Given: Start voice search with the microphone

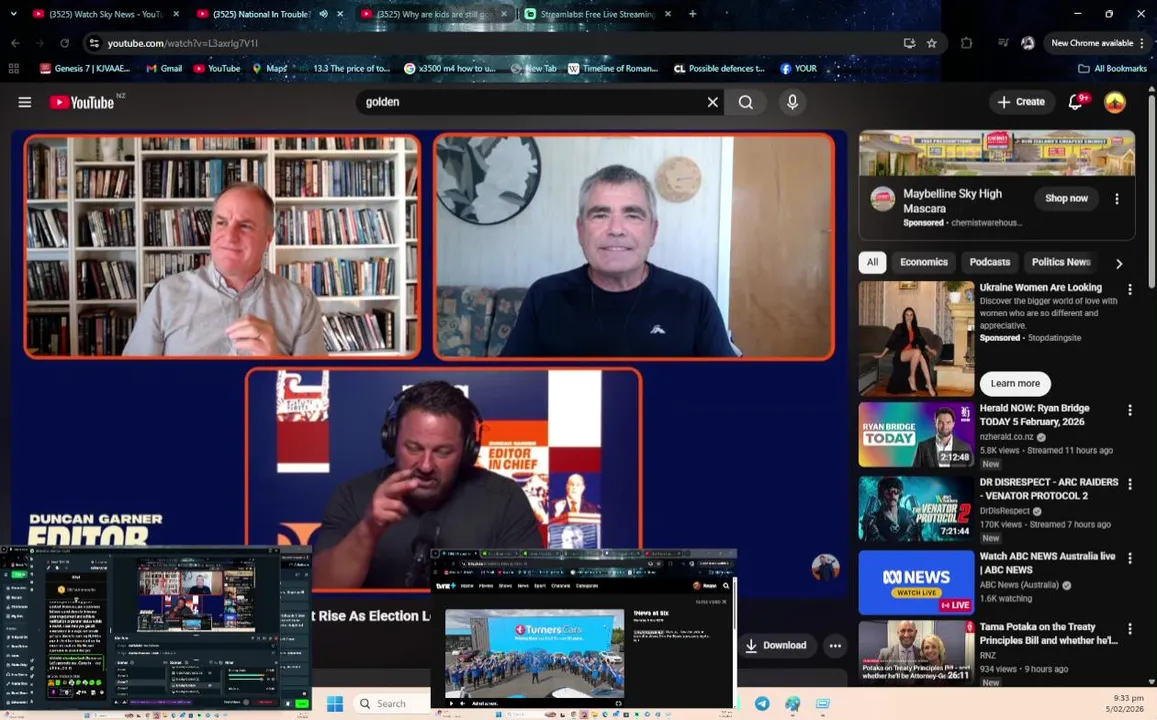Looking at the screenshot, I should [792, 102].
